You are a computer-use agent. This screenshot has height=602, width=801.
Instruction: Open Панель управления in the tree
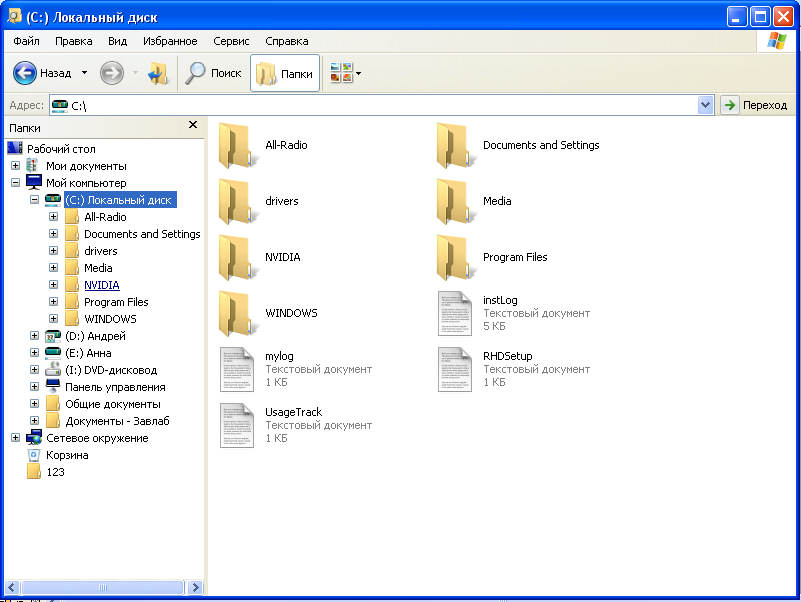[115, 387]
